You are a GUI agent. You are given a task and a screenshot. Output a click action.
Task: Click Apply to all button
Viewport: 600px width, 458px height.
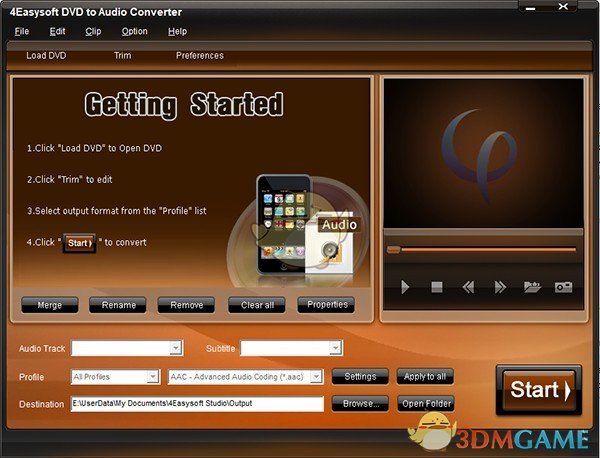click(425, 377)
